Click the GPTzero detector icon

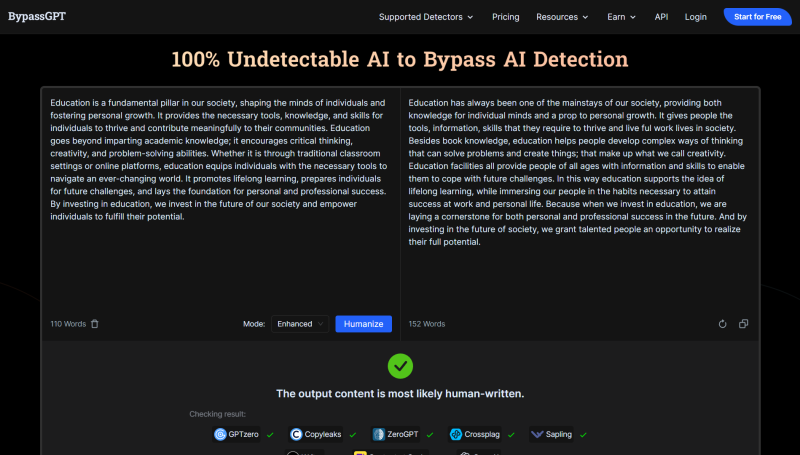click(x=220, y=435)
